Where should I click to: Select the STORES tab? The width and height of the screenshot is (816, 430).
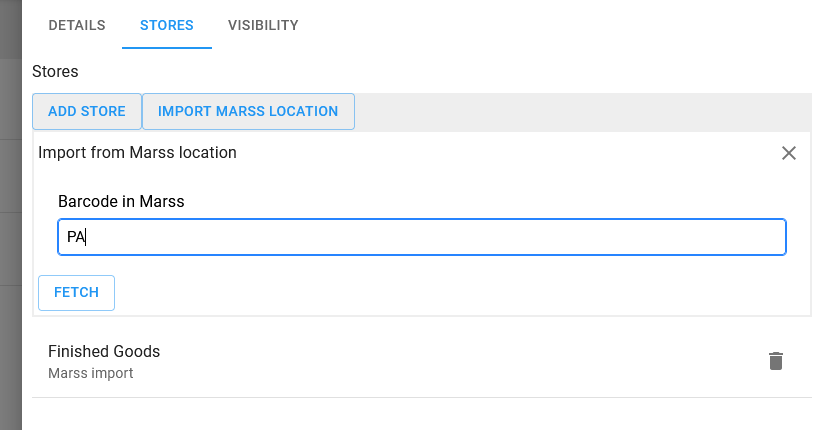(x=167, y=25)
